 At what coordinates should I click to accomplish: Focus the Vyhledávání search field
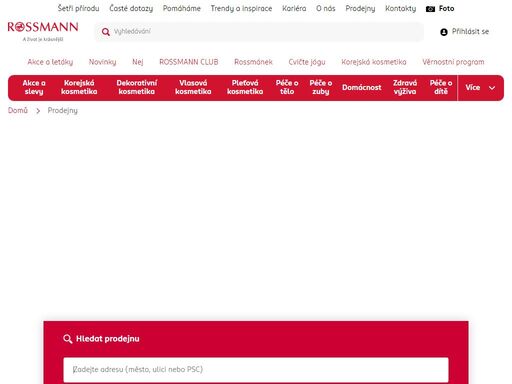click(x=259, y=32)
